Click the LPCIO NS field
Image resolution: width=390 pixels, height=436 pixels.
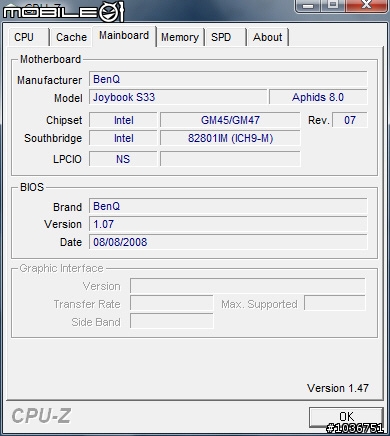point(123,159)
